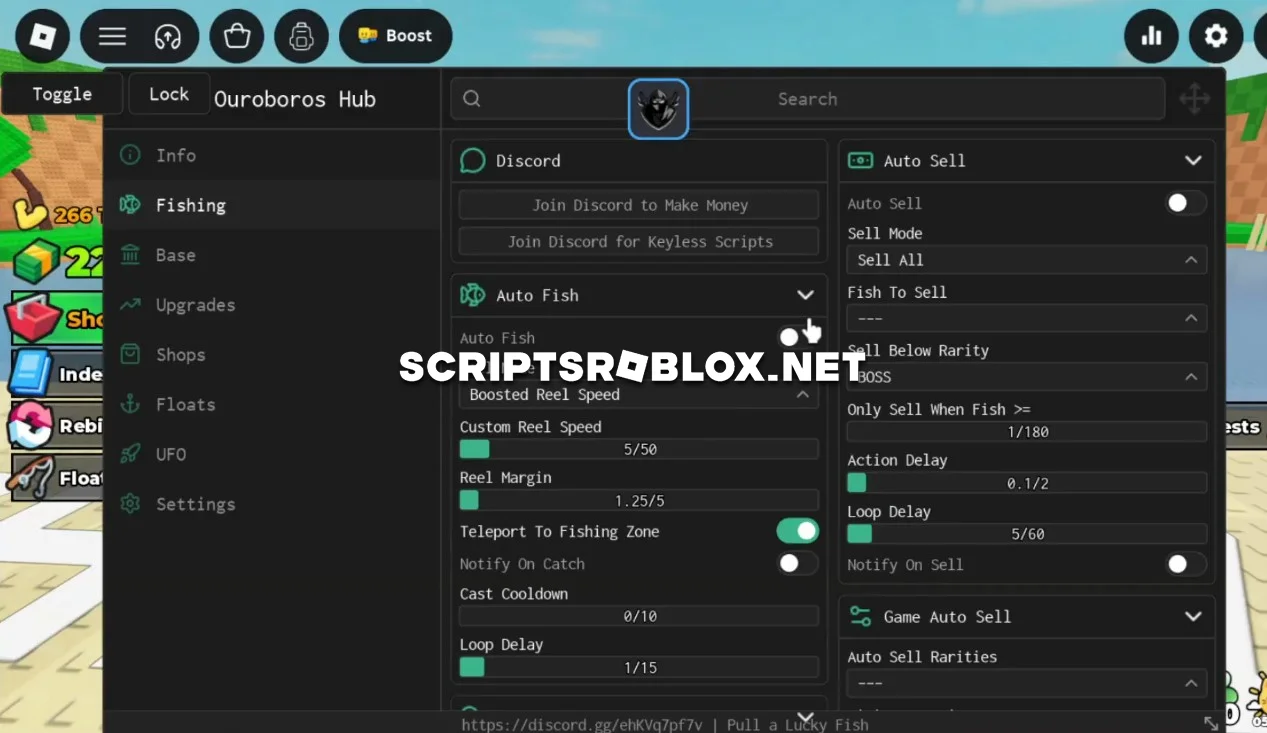Viewport: 1267px width, 733px height.
Task: Click the sliders icon beside Game Auto Sell
Action: (860, 617)
